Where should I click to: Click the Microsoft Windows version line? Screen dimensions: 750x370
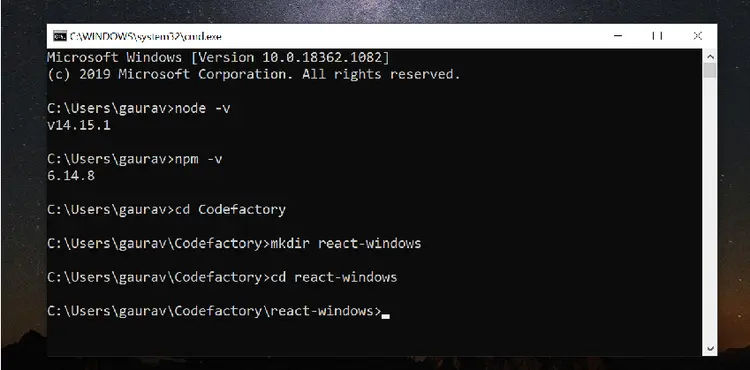[218, 58]
